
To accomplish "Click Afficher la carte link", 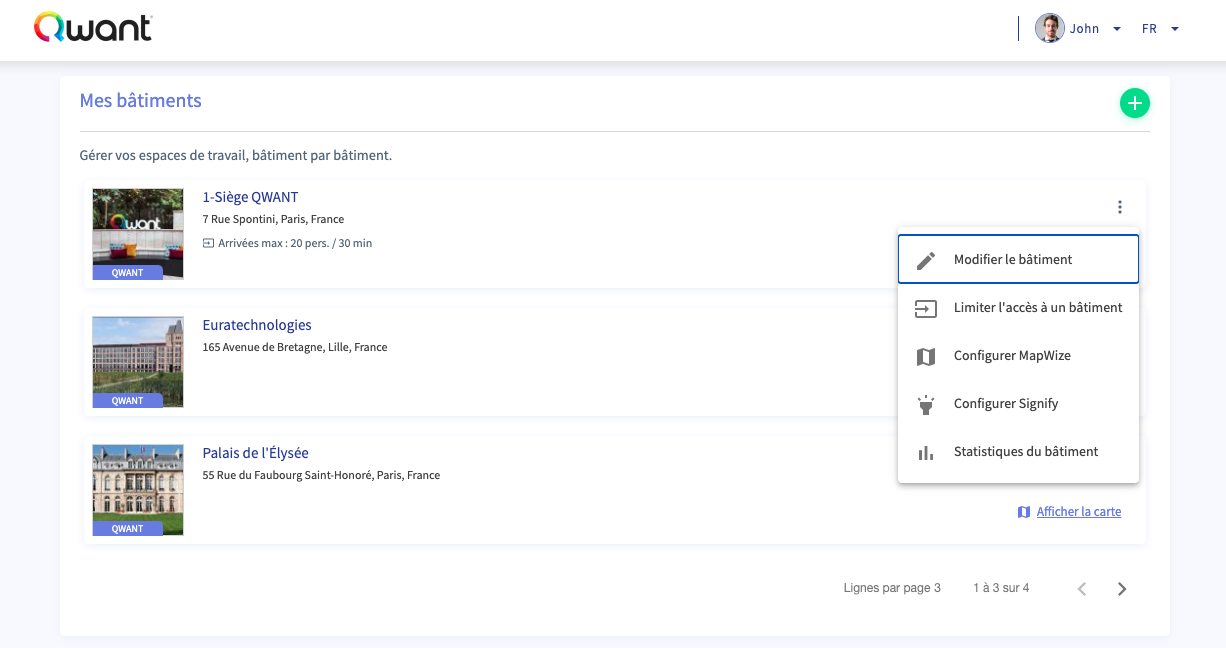I will click(1079, 512).
